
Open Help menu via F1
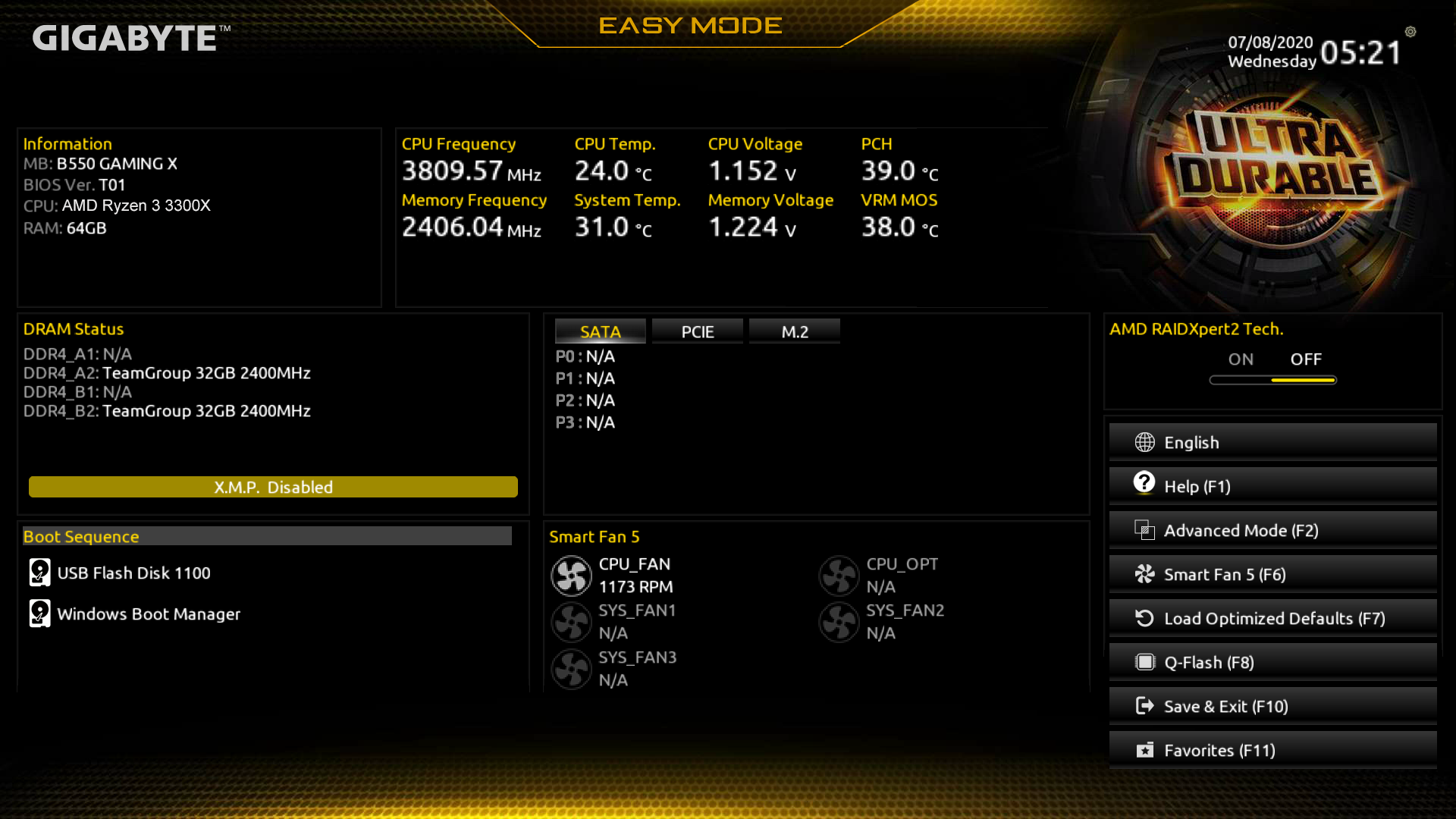1272,485
